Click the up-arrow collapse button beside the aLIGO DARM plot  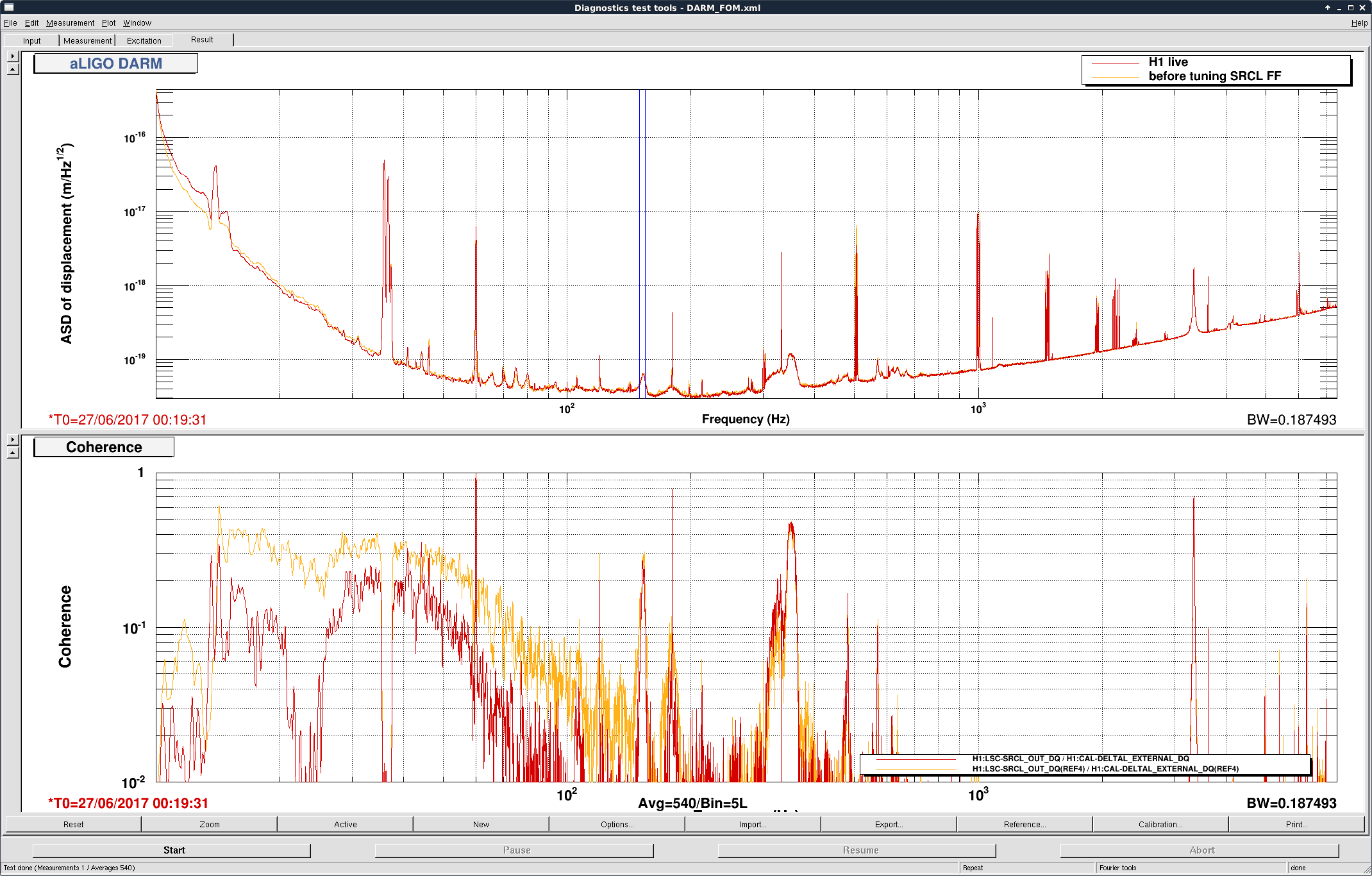[x=13, y=69]
